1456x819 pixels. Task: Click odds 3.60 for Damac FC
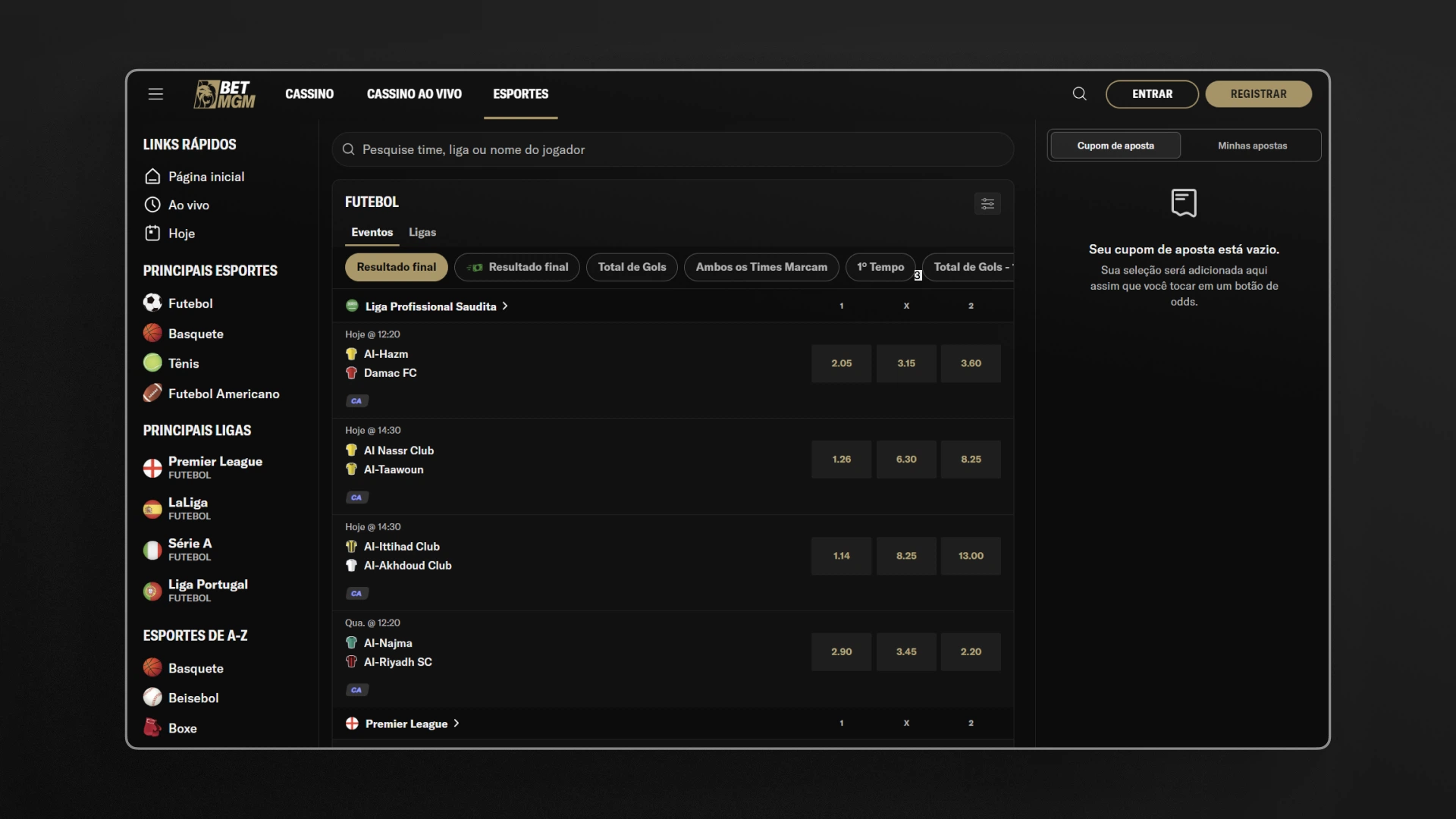click(971, 363)
